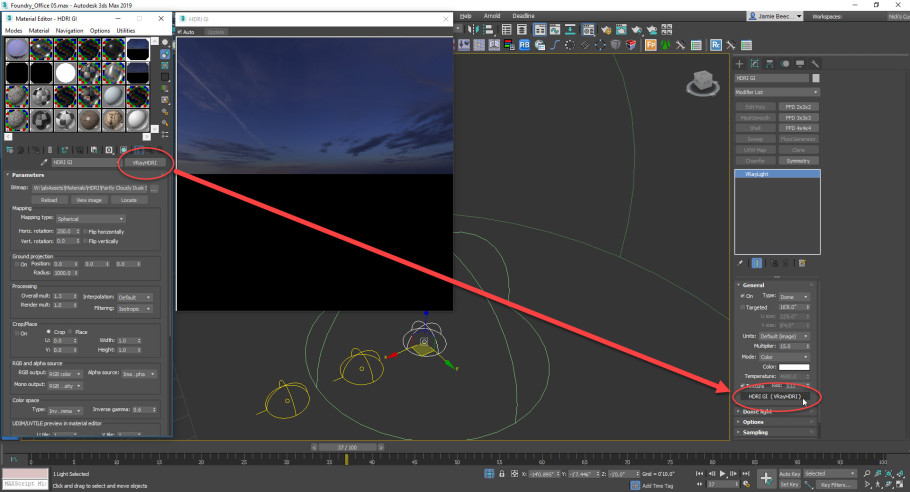Open the Material menu in Material Editor
The image size is (910, 492).
point(39,31)
